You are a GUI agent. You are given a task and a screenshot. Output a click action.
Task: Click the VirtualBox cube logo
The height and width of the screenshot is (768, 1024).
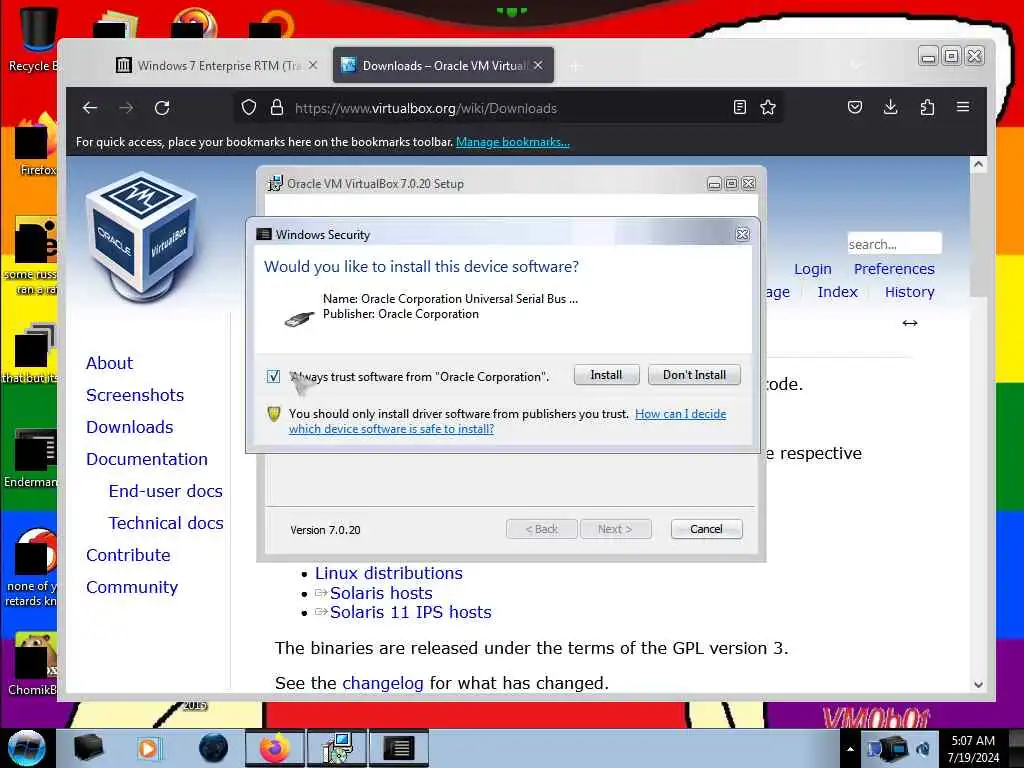(141, 236)
